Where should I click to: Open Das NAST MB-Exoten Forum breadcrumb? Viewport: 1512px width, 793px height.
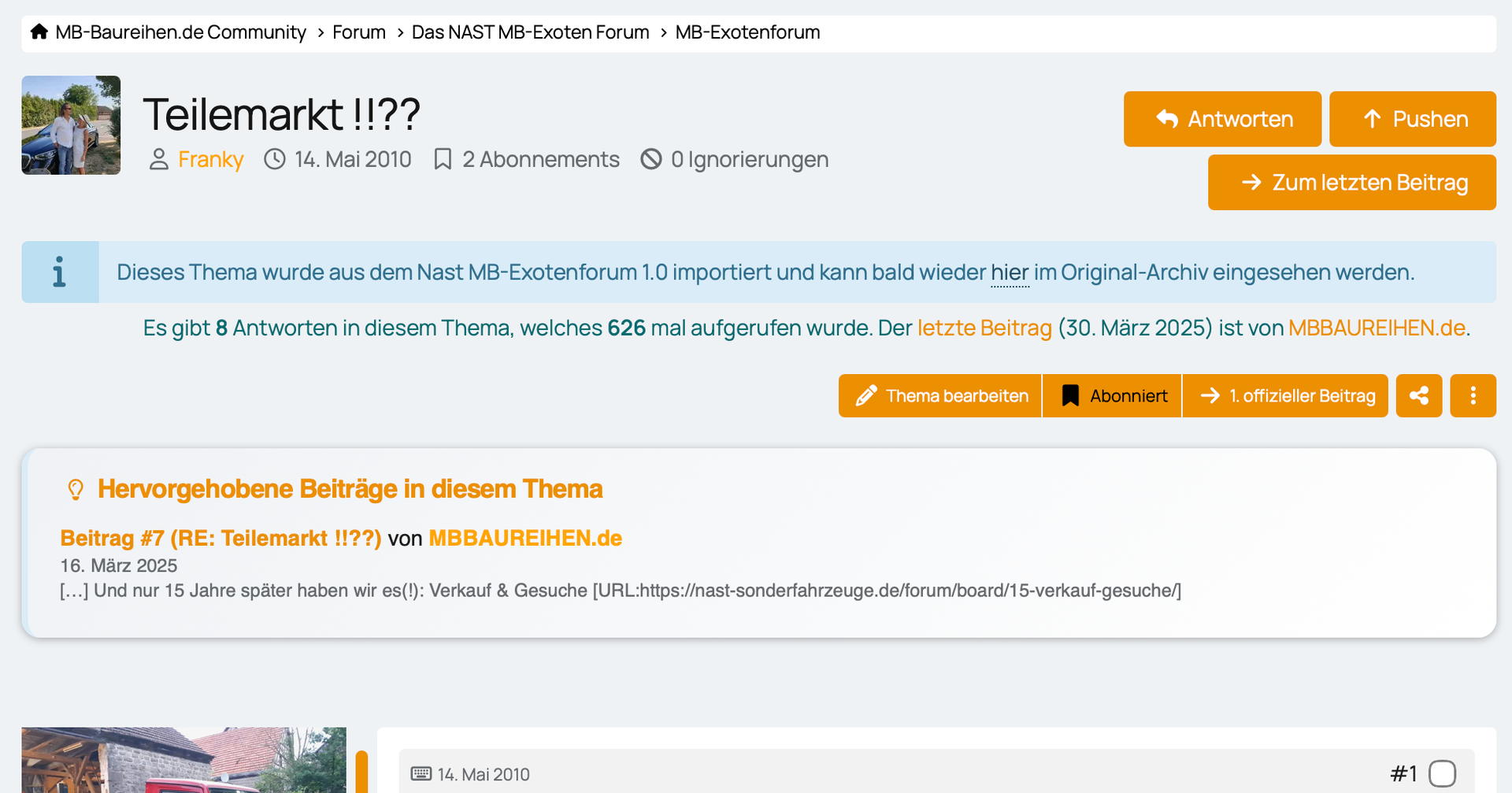[530, 32]
